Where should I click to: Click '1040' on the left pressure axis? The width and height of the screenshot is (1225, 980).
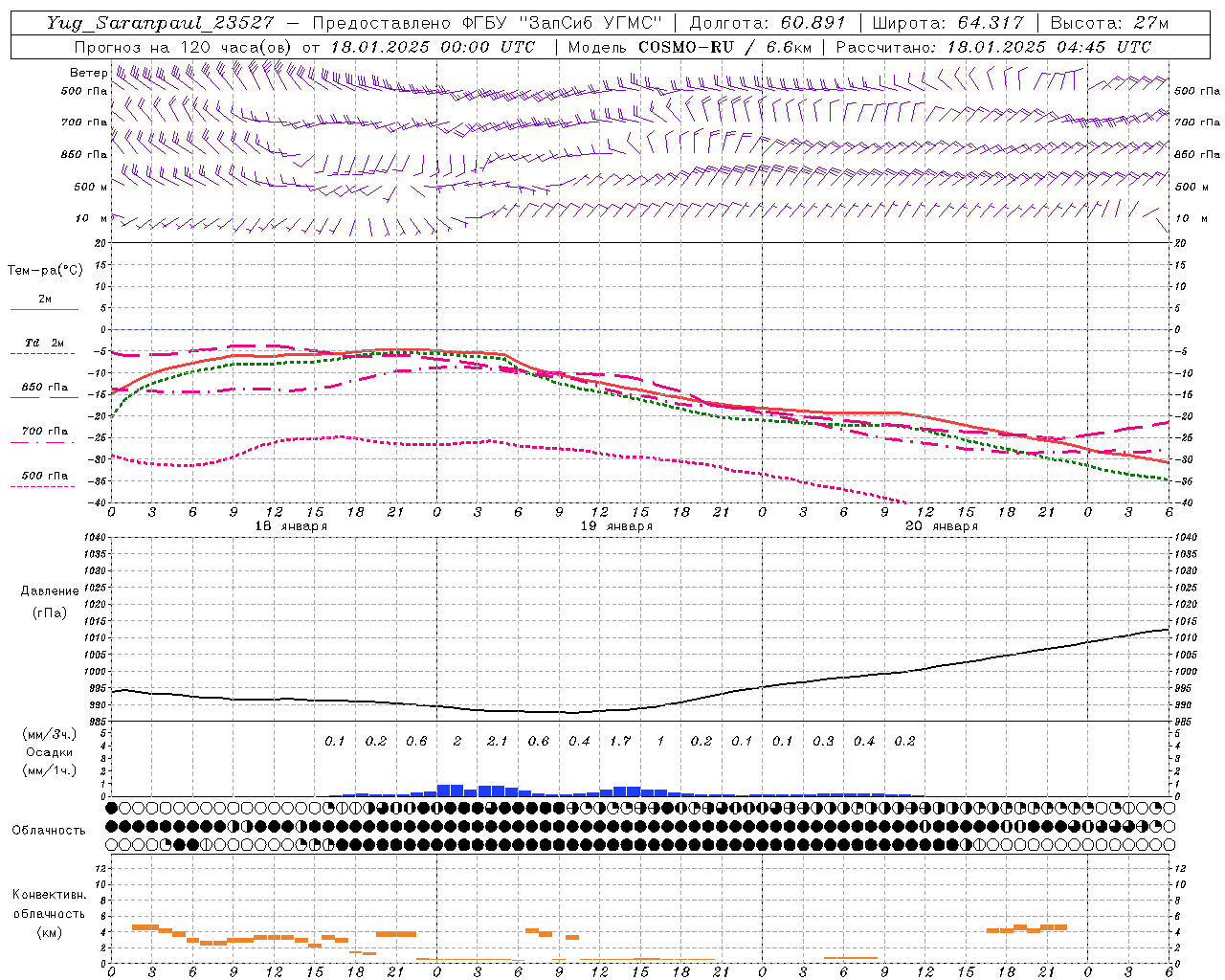click(95, 538)
